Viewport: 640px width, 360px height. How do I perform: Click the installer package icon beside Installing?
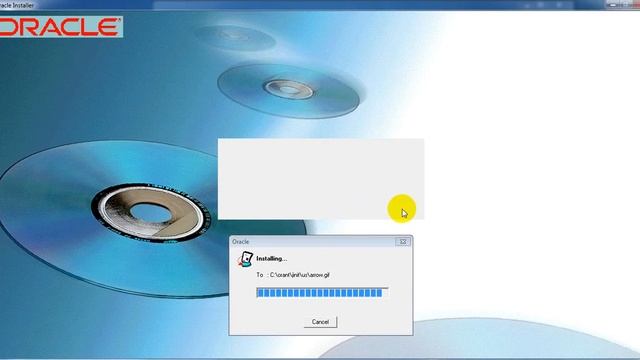pyautogui.click(x=245, y=259)
